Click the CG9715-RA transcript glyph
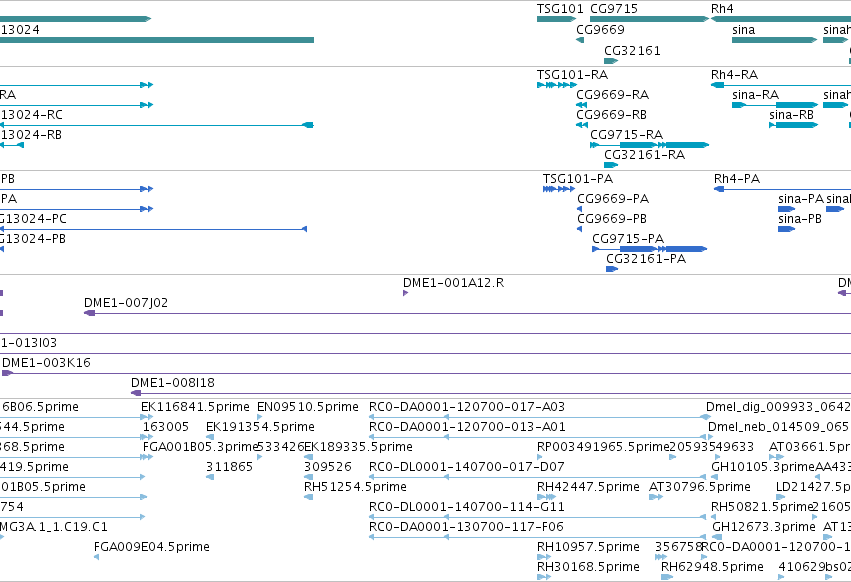The image size is (851, 582). coord(650,145)
